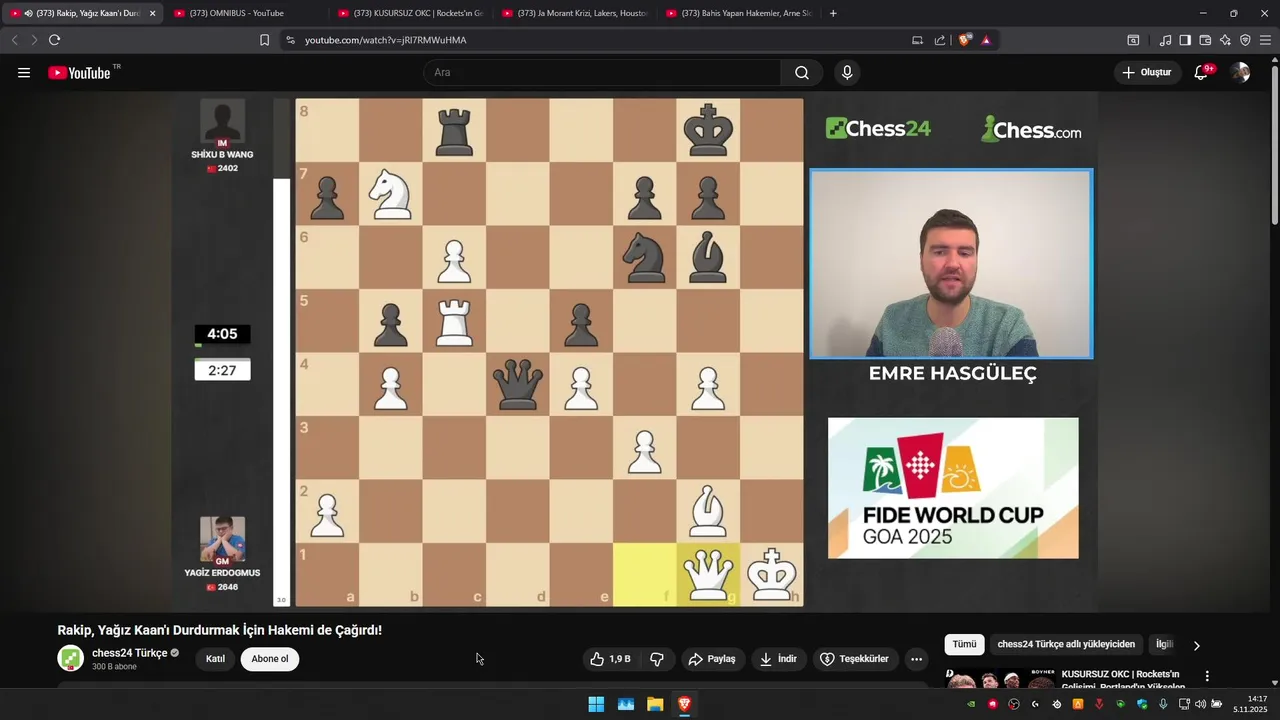
Task: Dislike the video with thumbs-down
Action: click(x=657, y=659)
